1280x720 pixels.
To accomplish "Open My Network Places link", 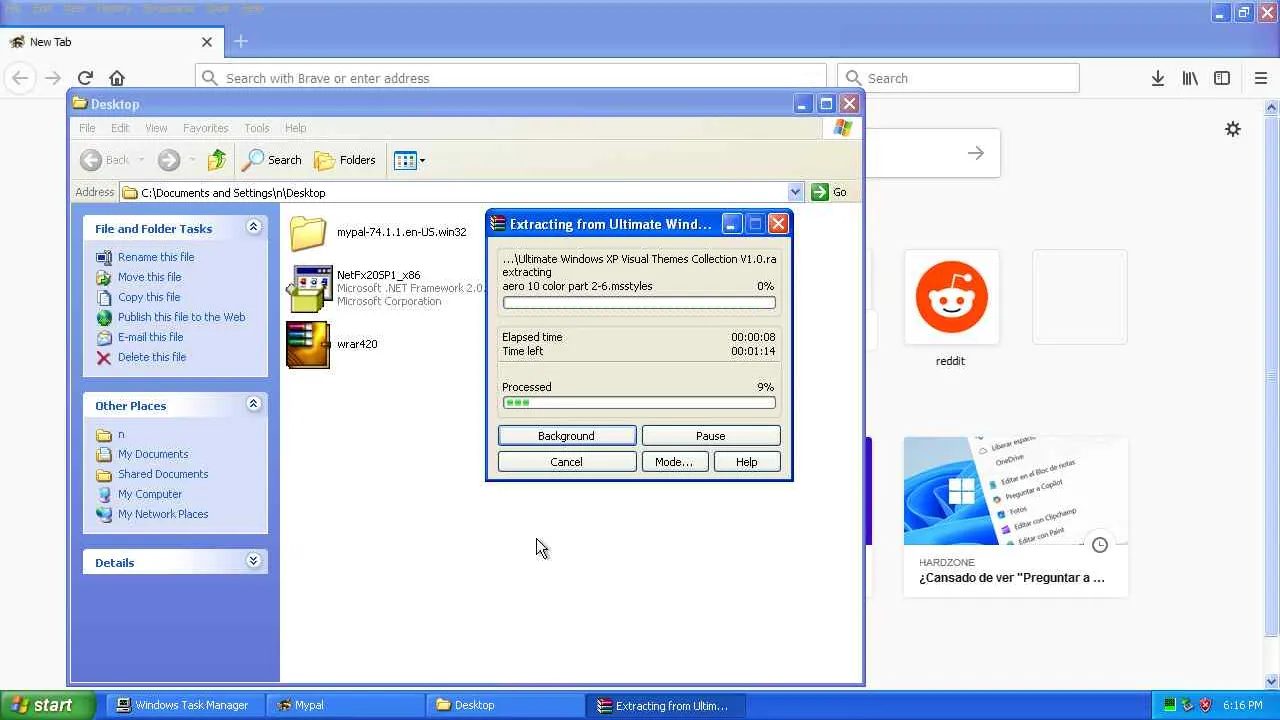I will tap(163, 514).
